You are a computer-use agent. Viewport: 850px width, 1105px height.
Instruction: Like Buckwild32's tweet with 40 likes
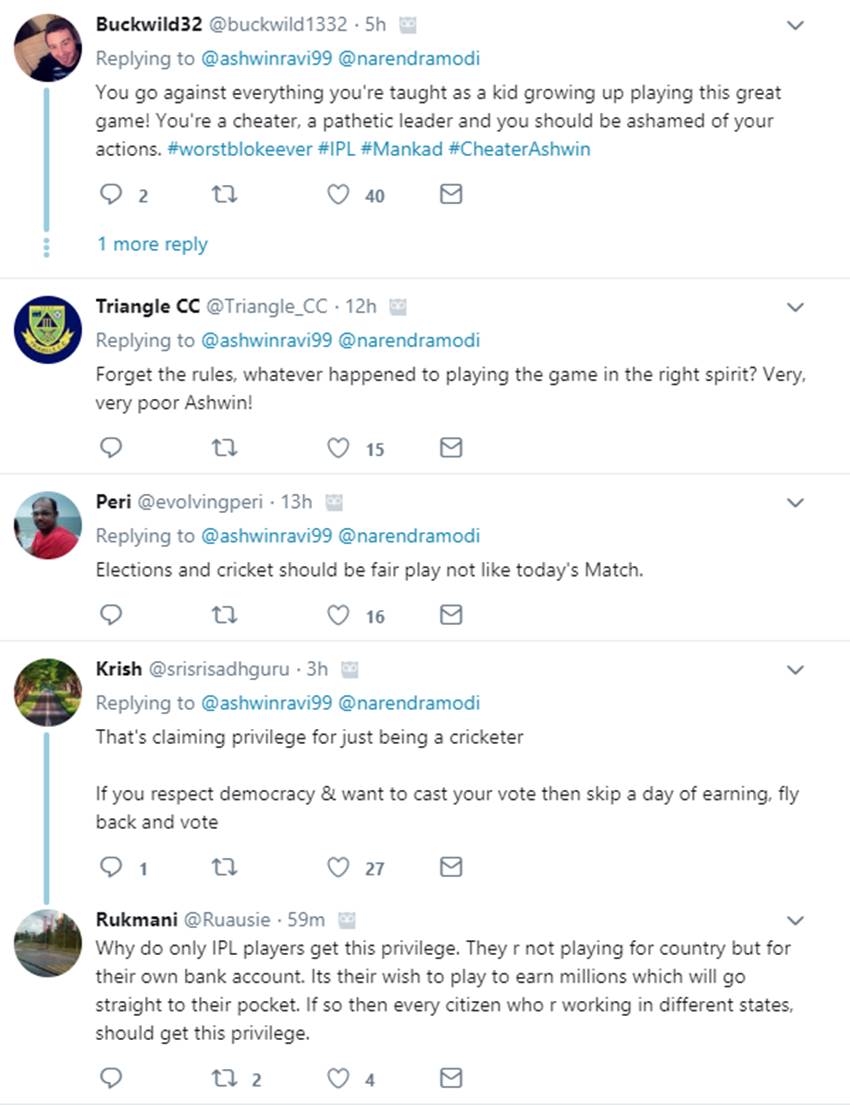coord(340,195)
